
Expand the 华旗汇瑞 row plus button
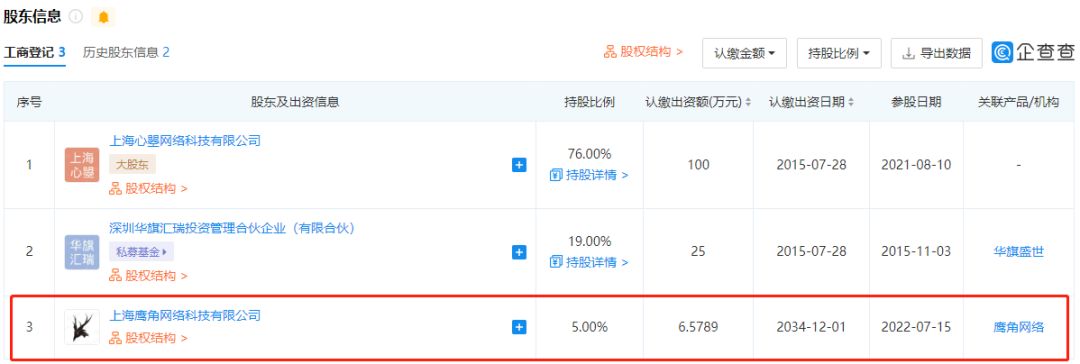coord(519,252)
